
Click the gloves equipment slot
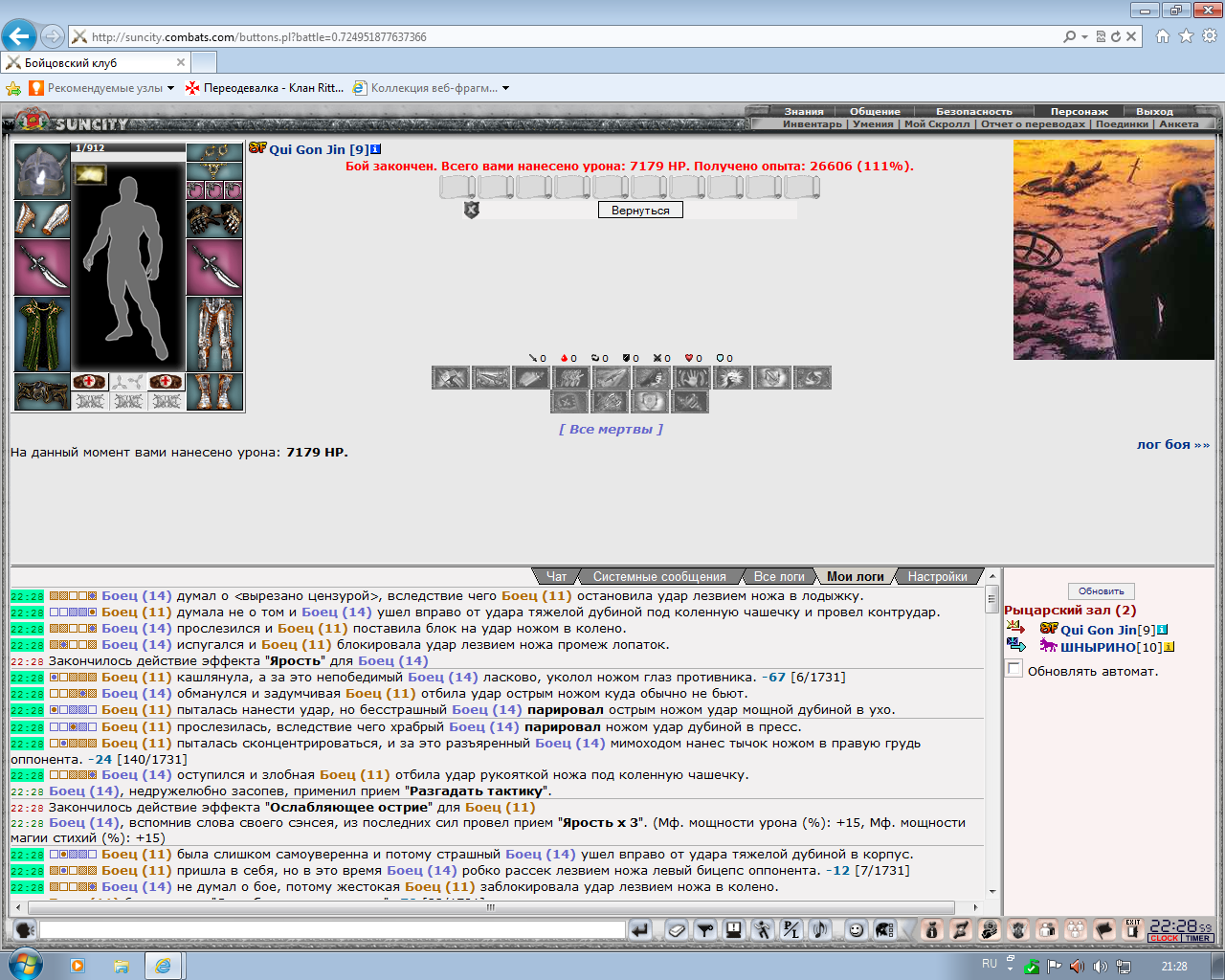(214, 219)
